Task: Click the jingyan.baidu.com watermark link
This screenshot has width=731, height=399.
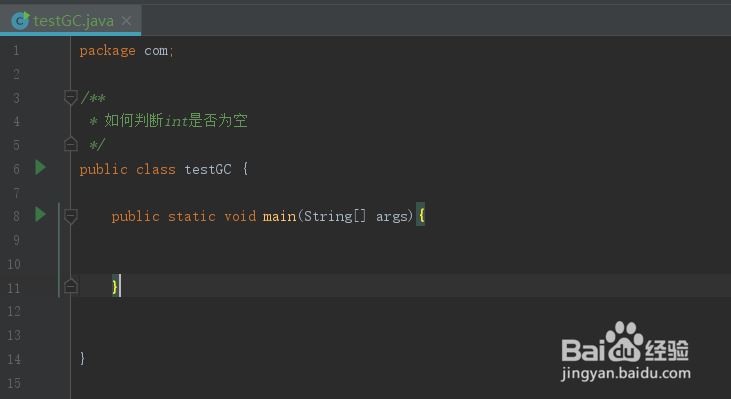Action: coord(626,374)
